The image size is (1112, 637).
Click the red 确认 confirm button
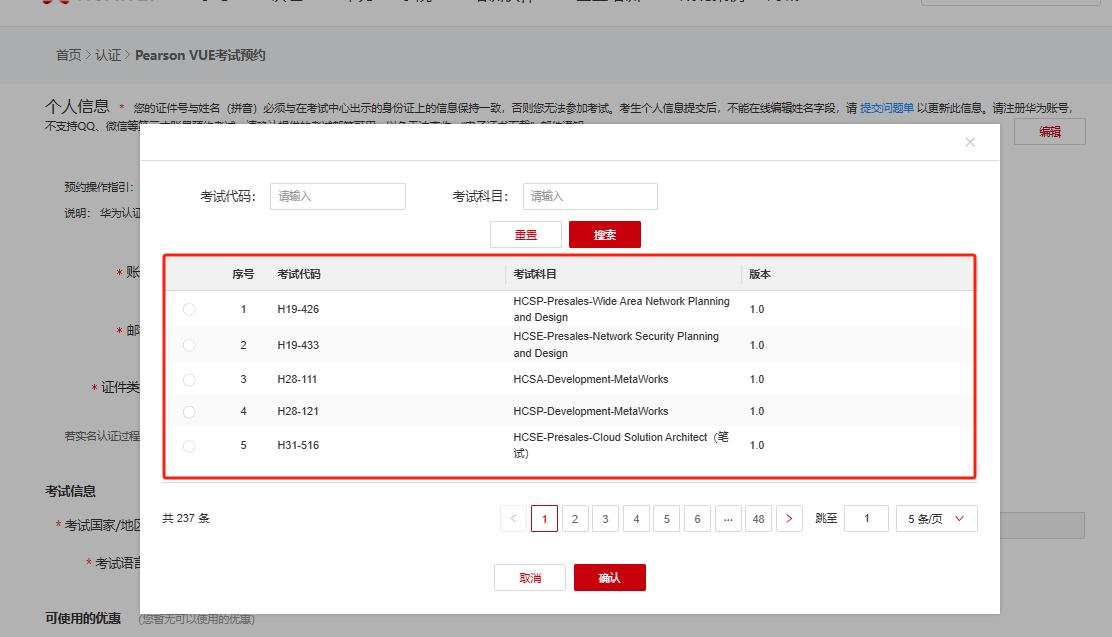tap(610, 577)
